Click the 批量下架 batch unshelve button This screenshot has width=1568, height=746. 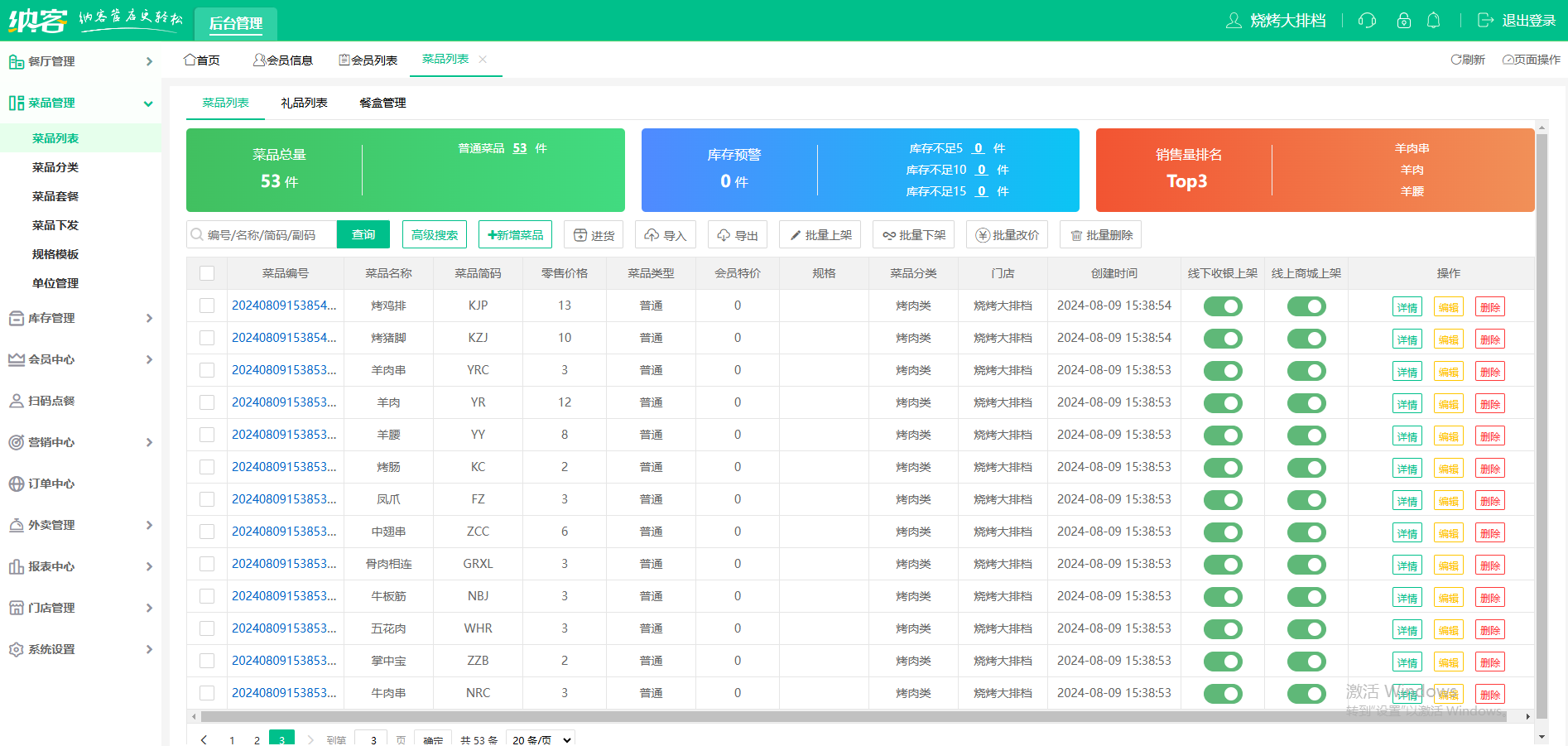point(914,235)
